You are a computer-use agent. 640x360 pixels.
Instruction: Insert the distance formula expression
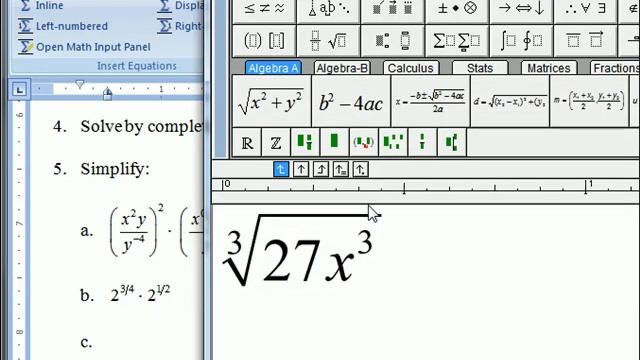tap(510, 101)
